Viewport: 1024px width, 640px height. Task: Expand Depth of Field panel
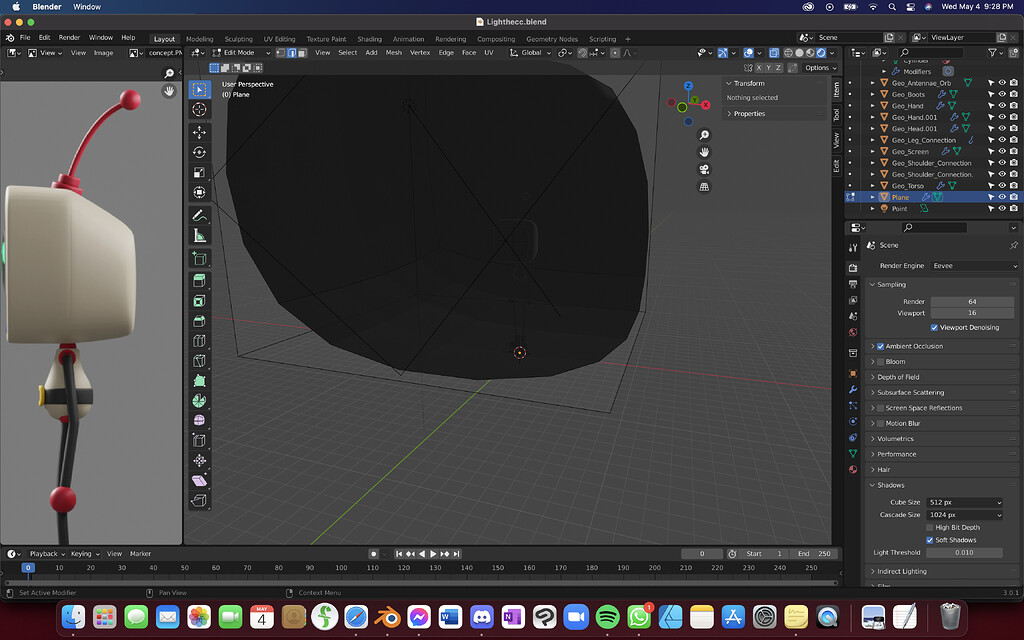point(898,377)
